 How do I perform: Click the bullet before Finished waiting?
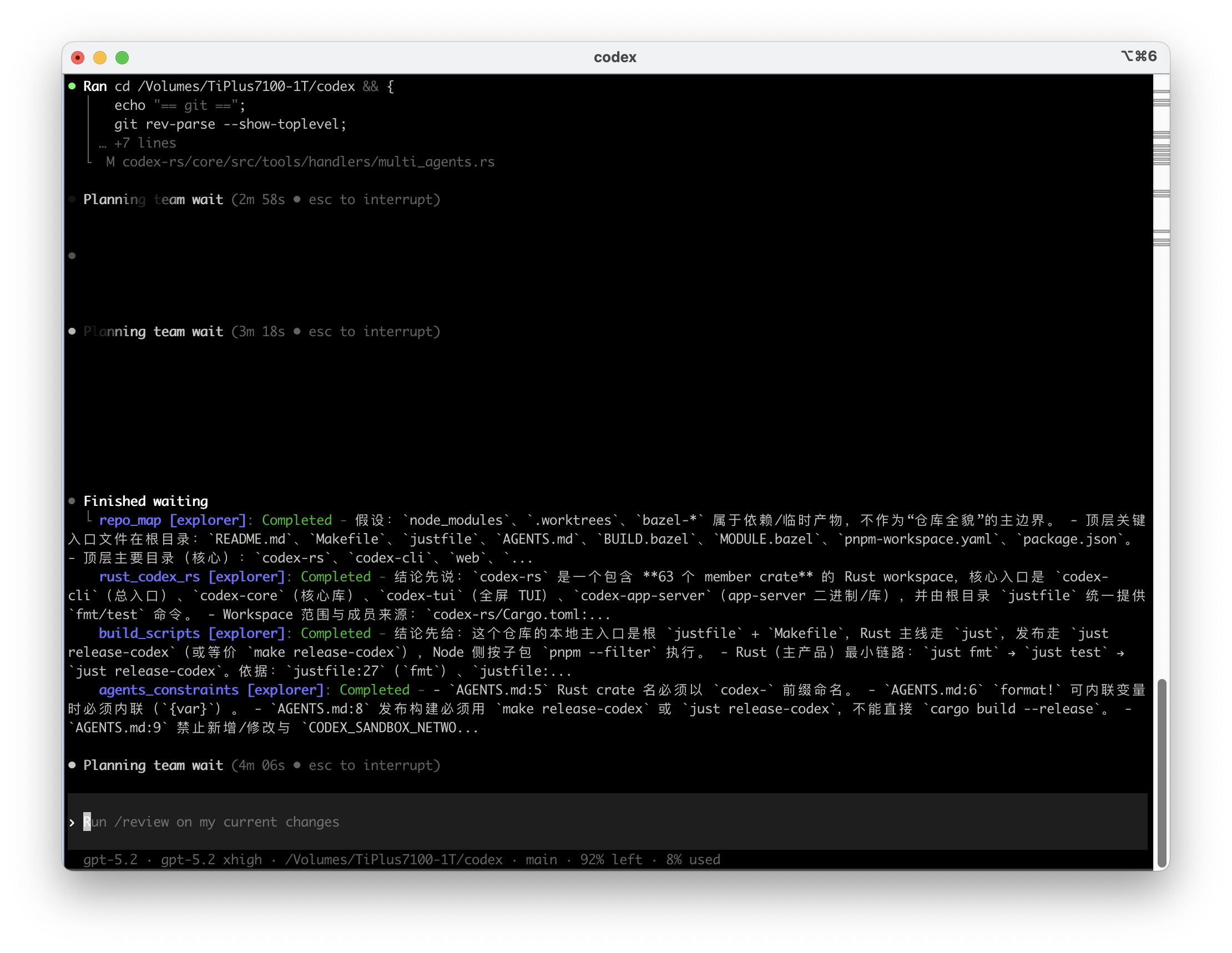tap(72, 501)
